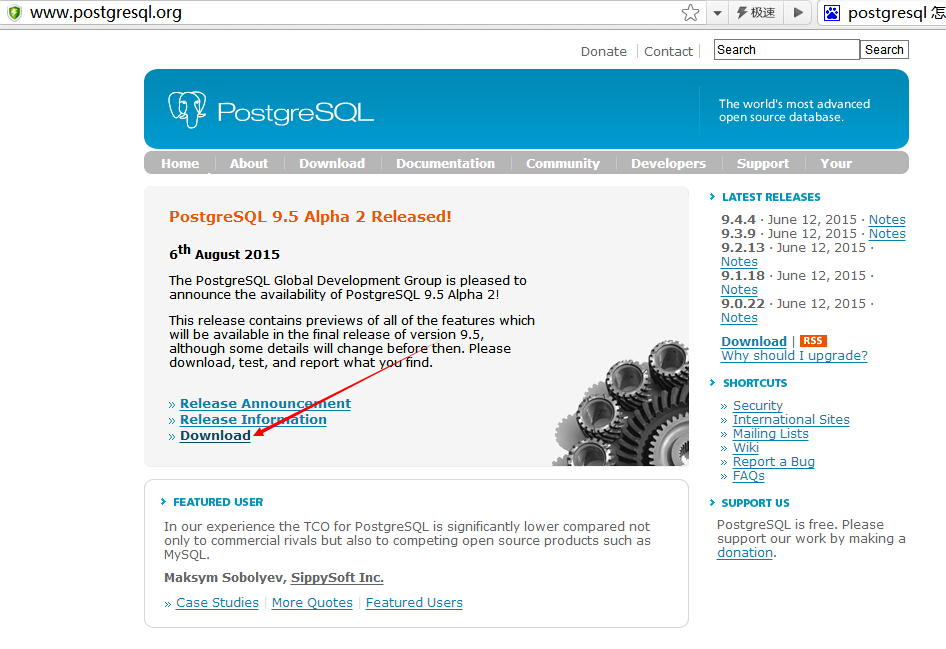Open the Donate link
Screen dimensions: 946x649
[x=603, y=52]
